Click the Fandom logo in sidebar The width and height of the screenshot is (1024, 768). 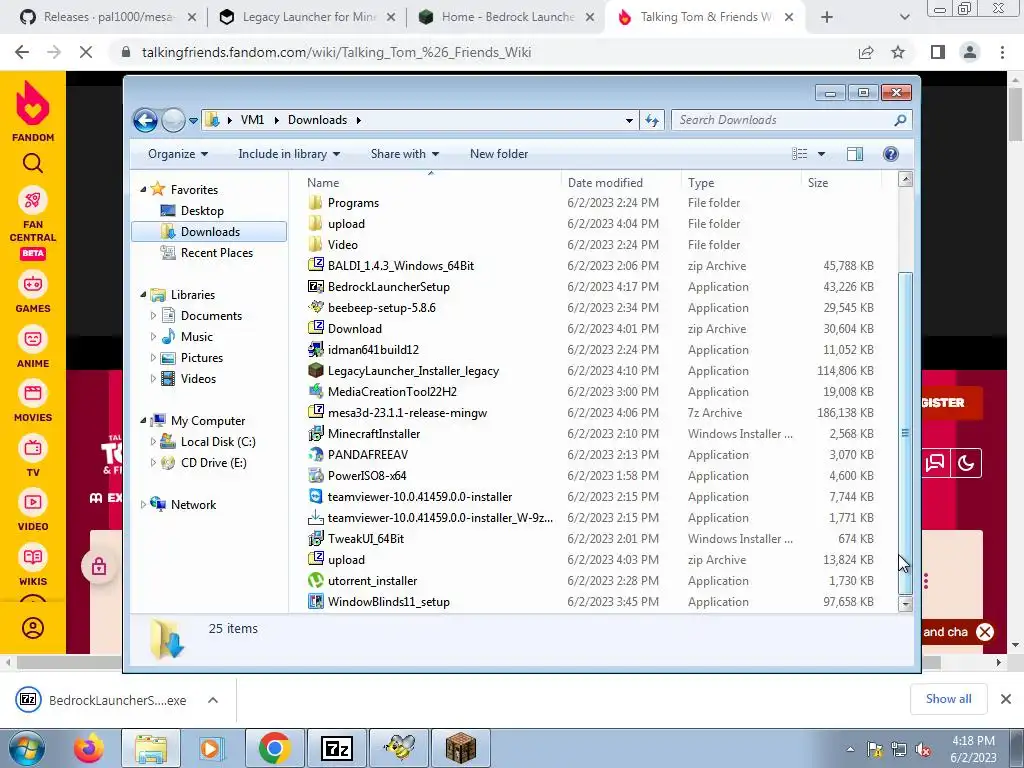coord(33,111)
